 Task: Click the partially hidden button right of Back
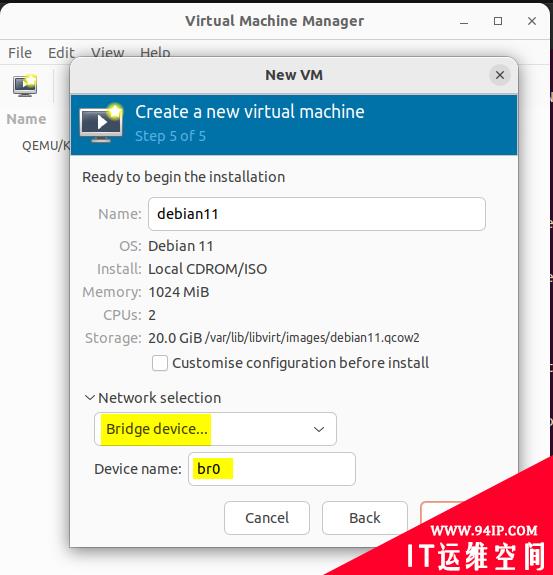click(x=440, y=513)
